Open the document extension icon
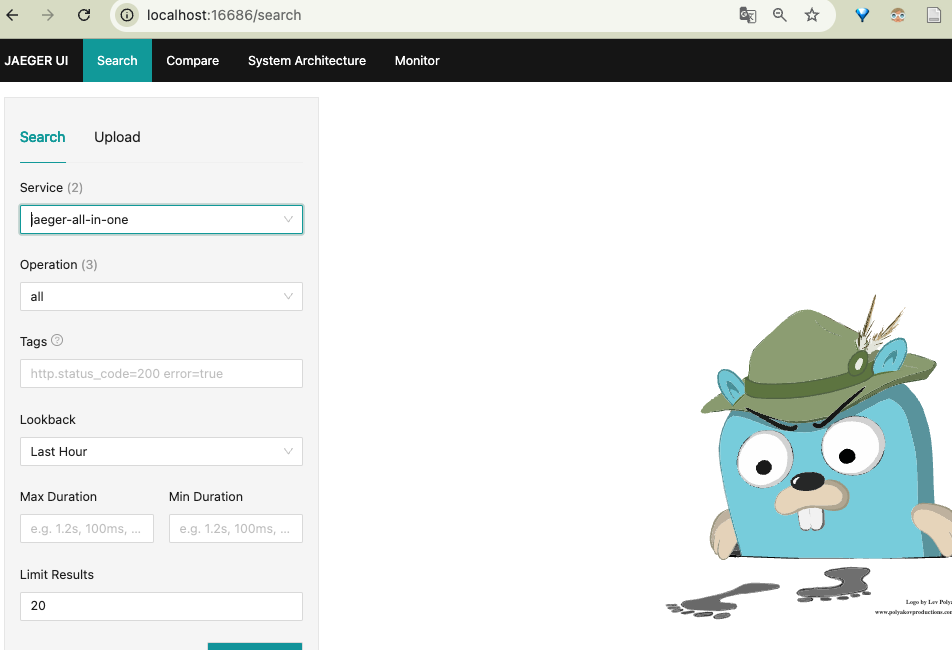This screenshot has height=650, width=952. point(934,15)
